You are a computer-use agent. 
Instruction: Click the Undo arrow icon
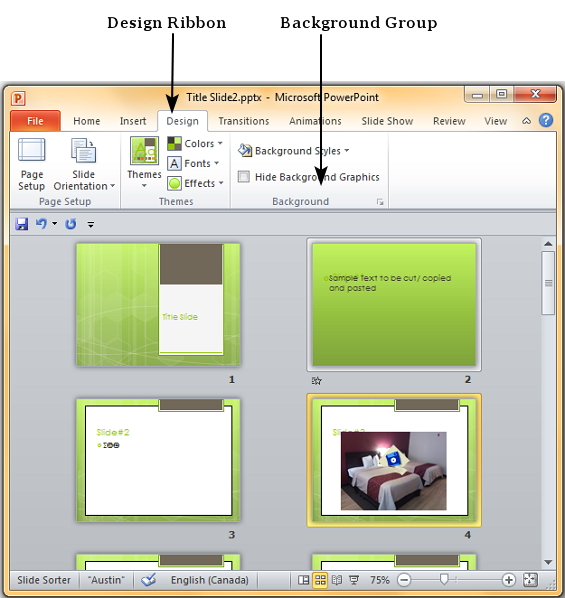pyautogui.click(x=41, y=223)
